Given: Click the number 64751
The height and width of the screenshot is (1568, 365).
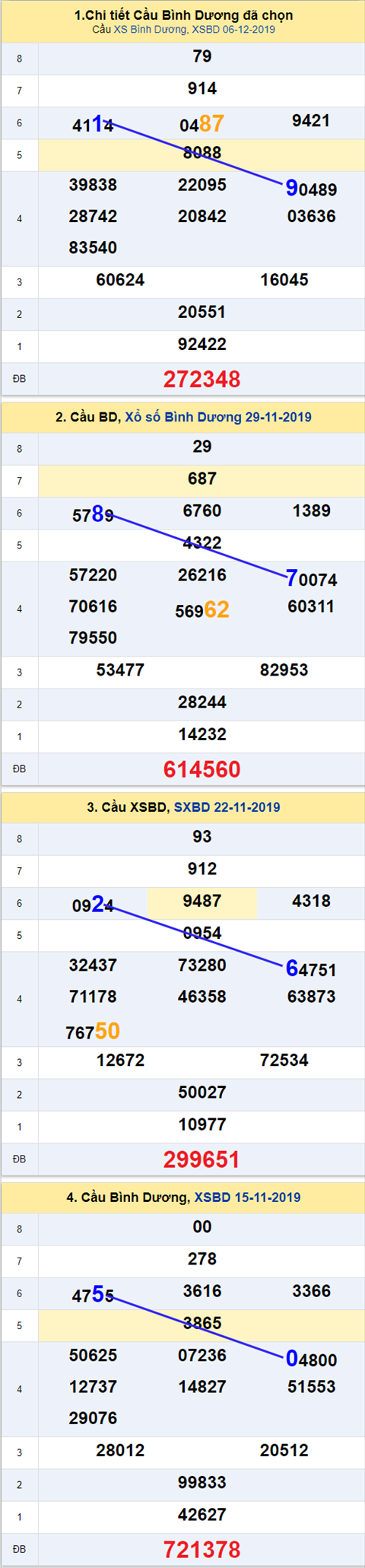Looking at the screenshot, I should [311, 968].
